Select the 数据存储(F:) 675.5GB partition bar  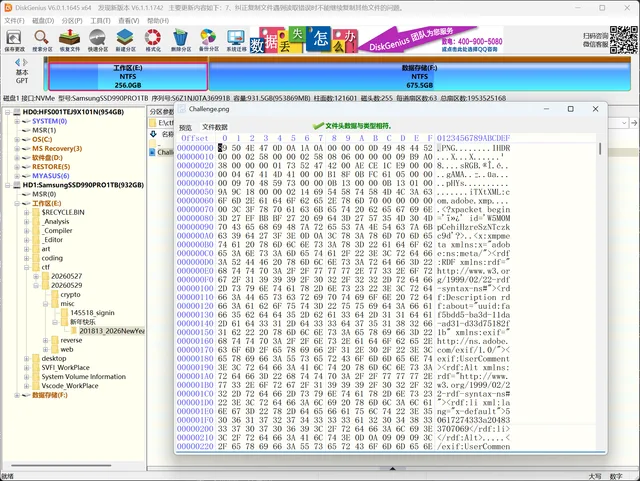point(419,76)
